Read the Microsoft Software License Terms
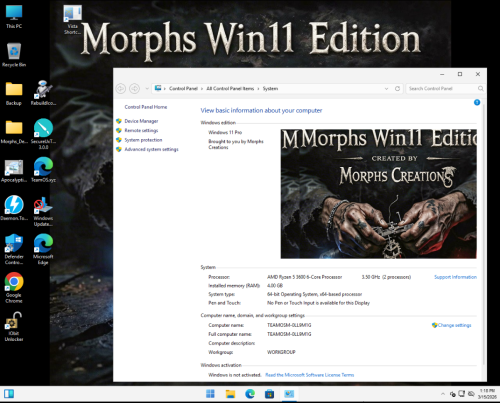The width and height of the screenshot is (500, 403). (310, 375)
